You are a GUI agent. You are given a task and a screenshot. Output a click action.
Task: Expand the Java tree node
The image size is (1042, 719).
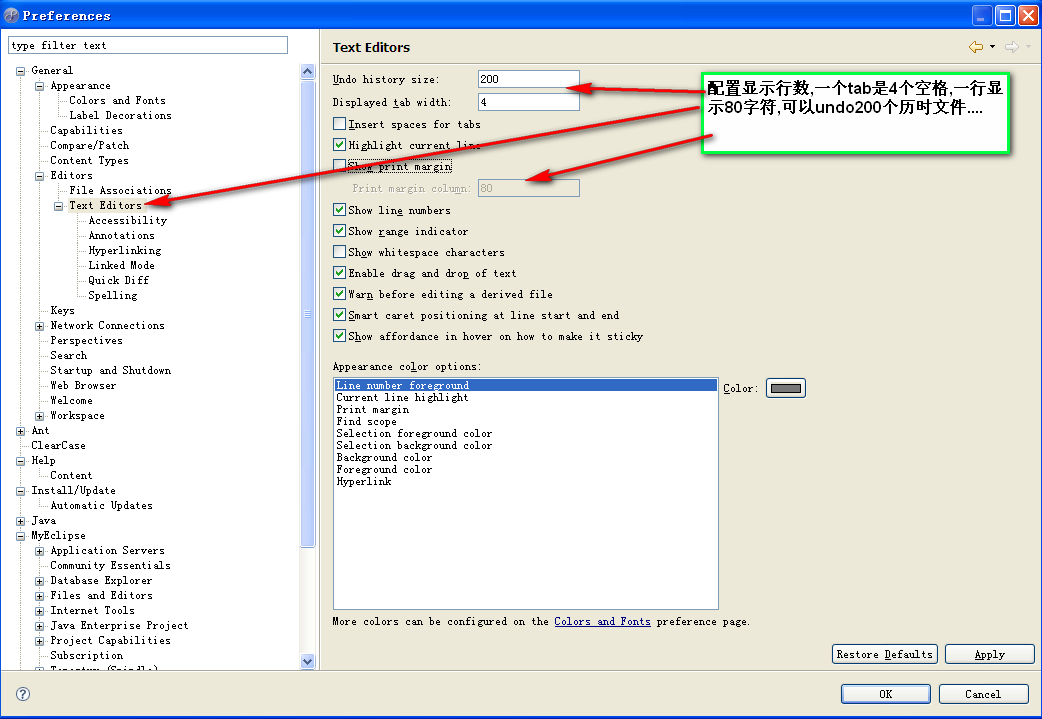coord(21,521)
